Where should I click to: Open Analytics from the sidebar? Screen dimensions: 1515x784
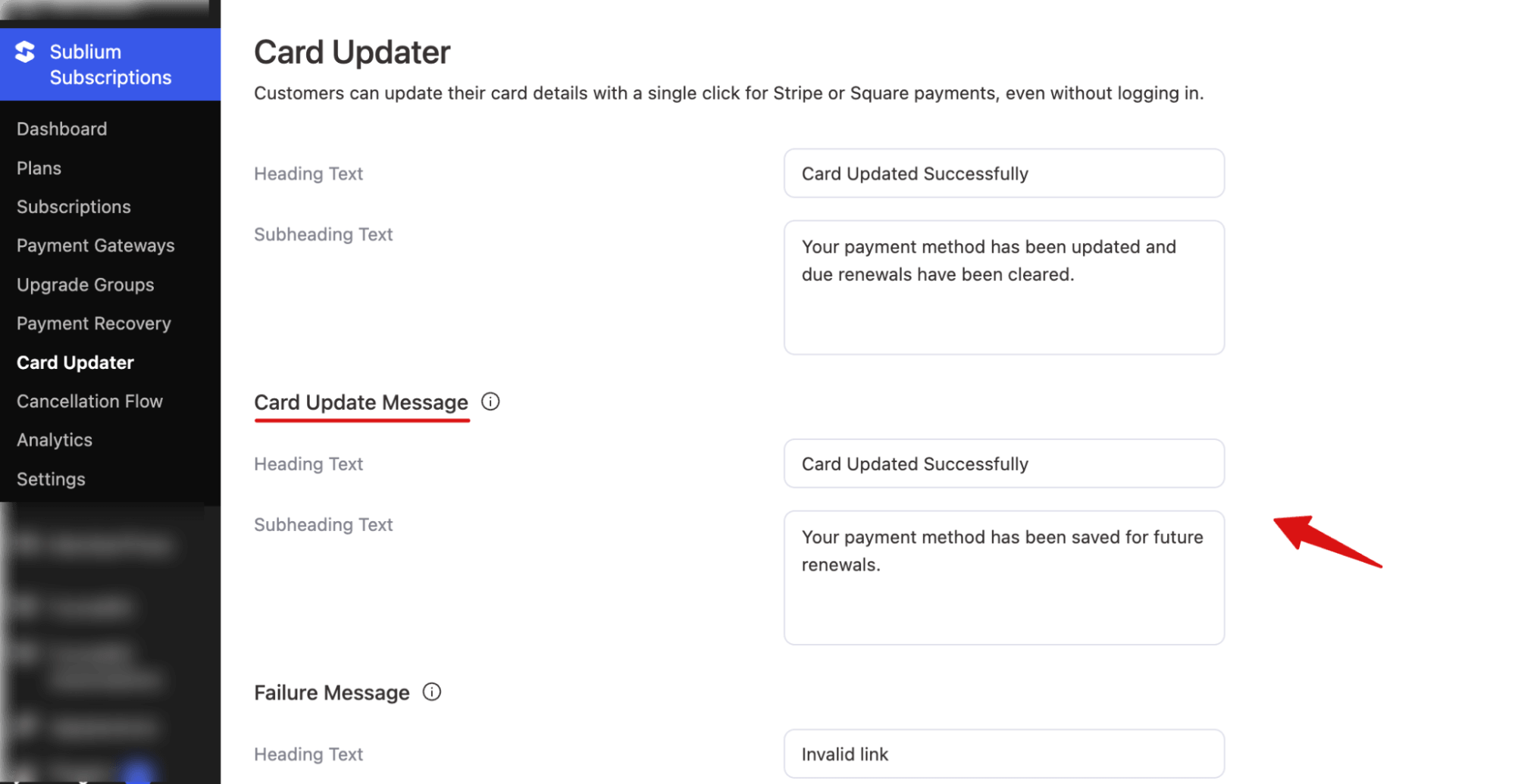(x=54, y=439)
